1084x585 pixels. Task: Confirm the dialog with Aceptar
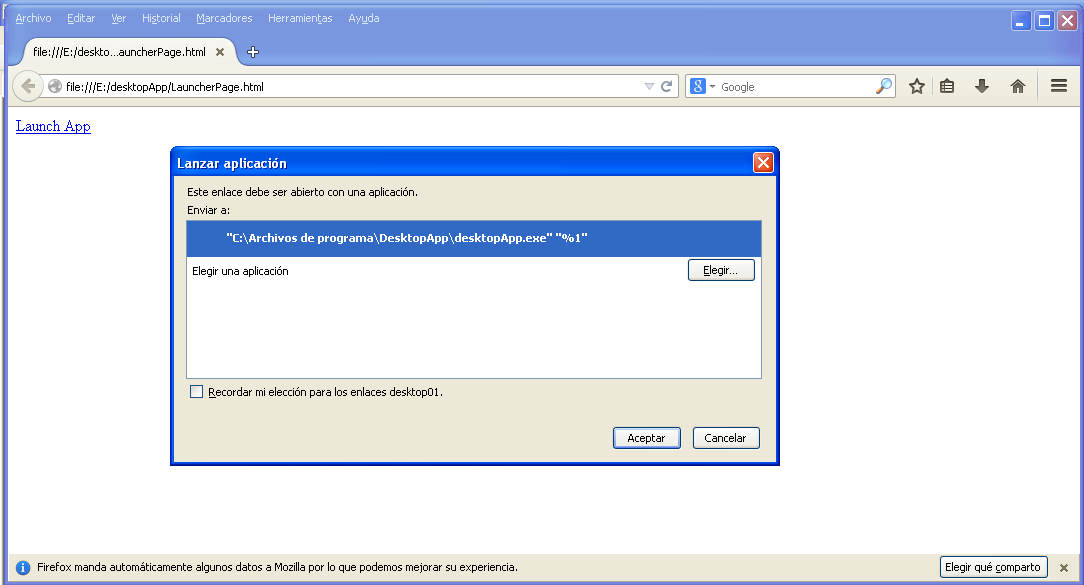646,437
